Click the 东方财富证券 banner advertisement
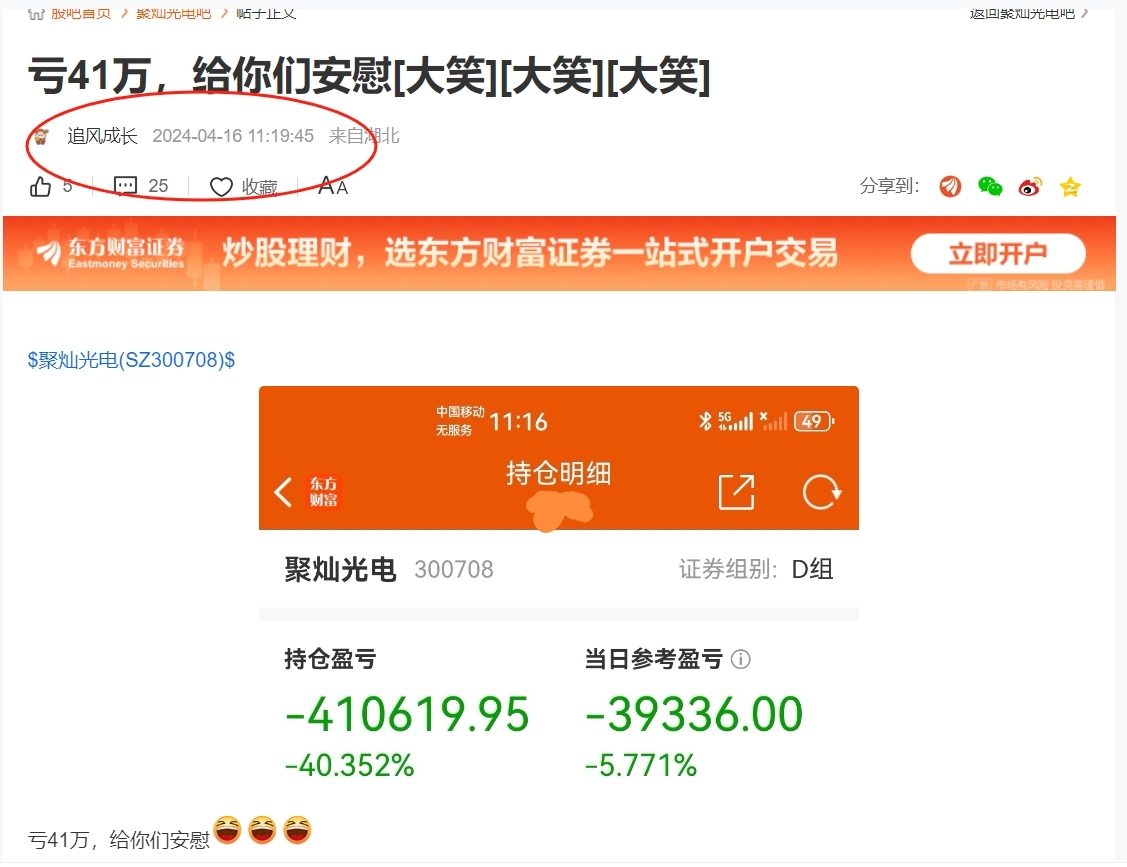 [x=559, y=253]
